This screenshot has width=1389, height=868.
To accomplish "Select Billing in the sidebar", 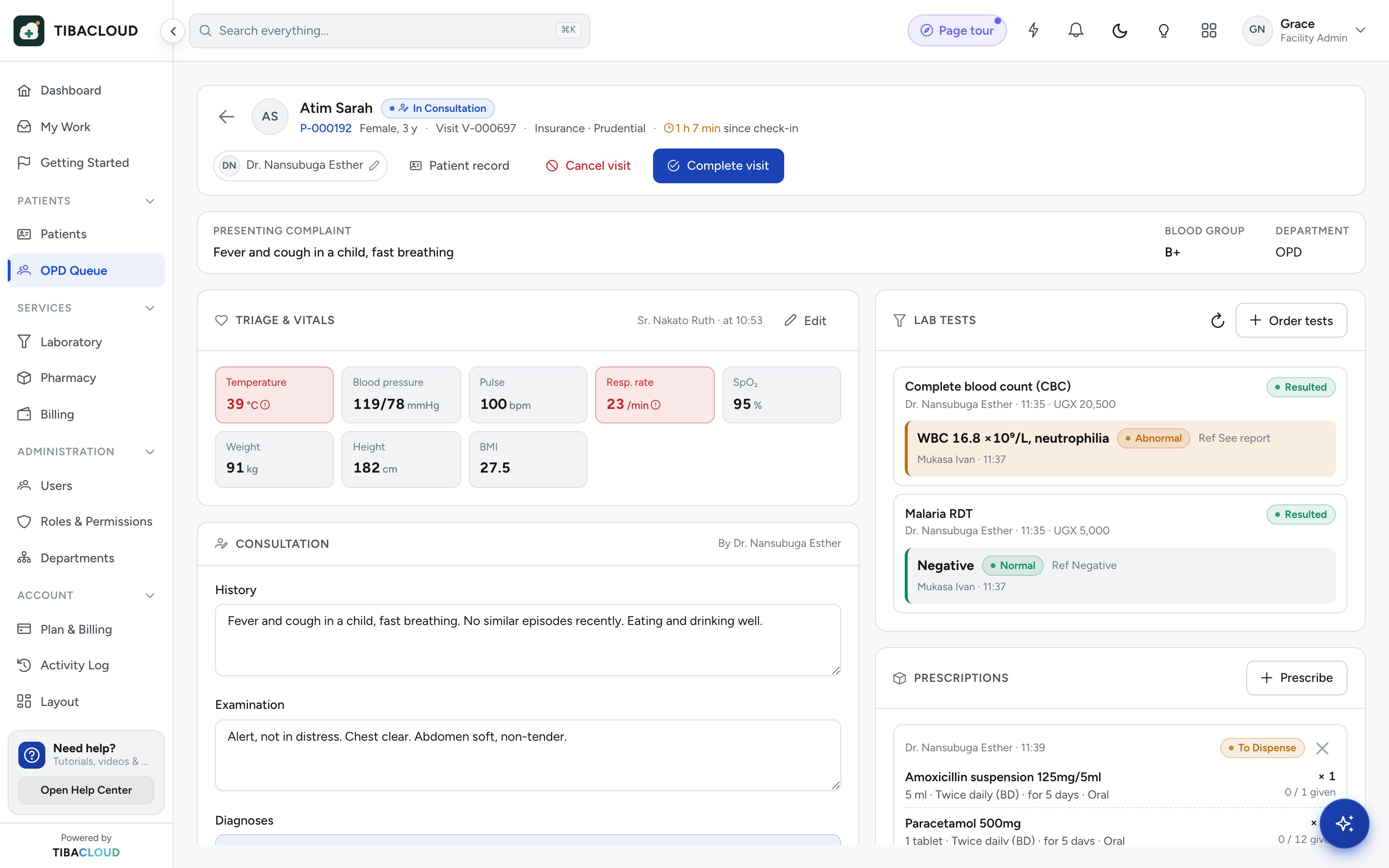I will 86,414.
